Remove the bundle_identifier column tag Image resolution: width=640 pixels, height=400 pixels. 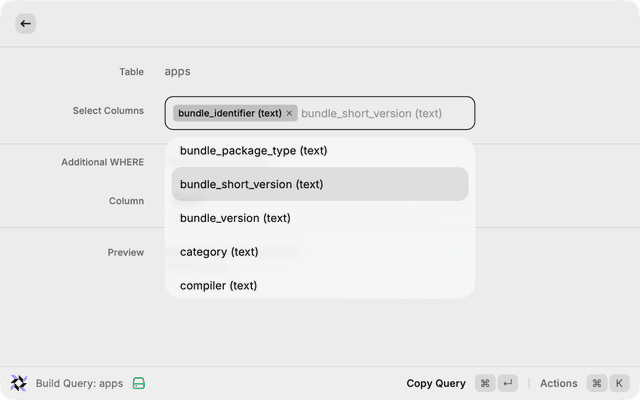(290, 113)
